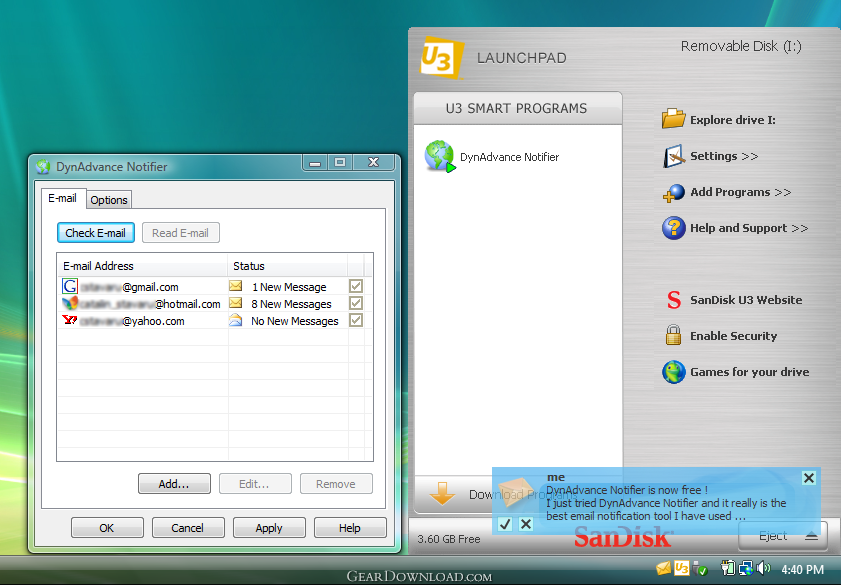Click Enable Security link

click(733, 336)
